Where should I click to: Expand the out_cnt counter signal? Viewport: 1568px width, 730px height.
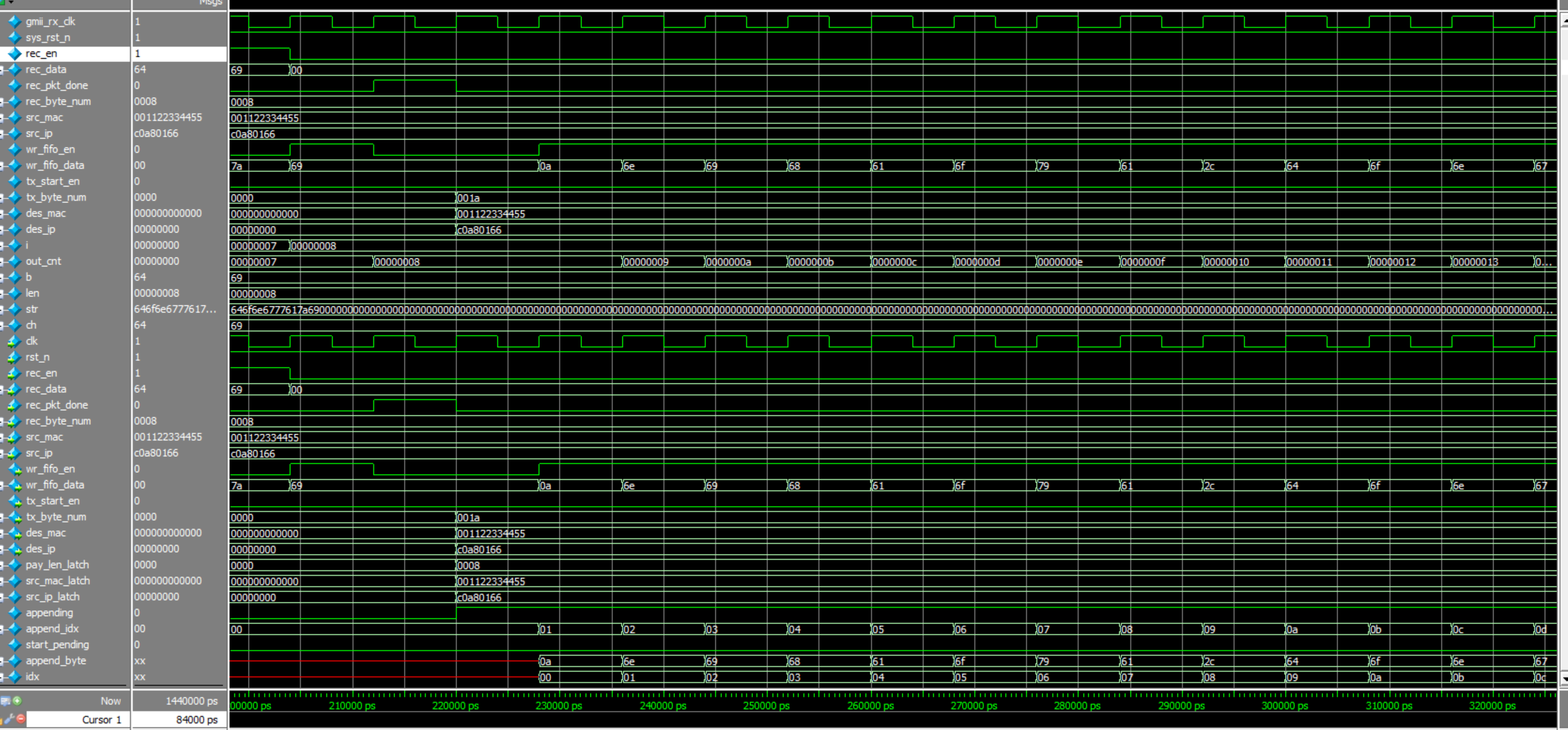[x=3, y=261]
